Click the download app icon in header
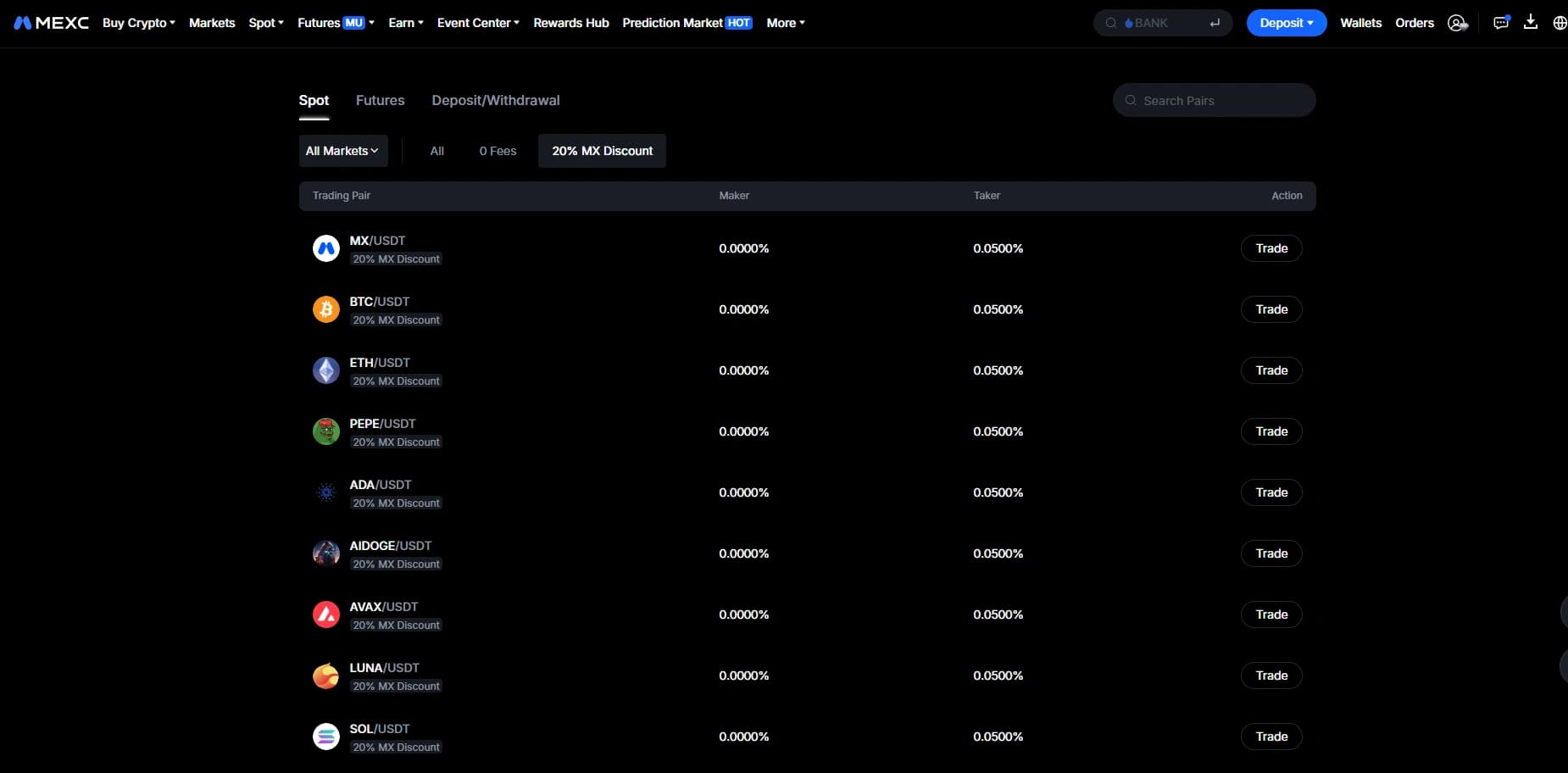This screenshot has height=773, width=1568. [x=1531, y=22]
